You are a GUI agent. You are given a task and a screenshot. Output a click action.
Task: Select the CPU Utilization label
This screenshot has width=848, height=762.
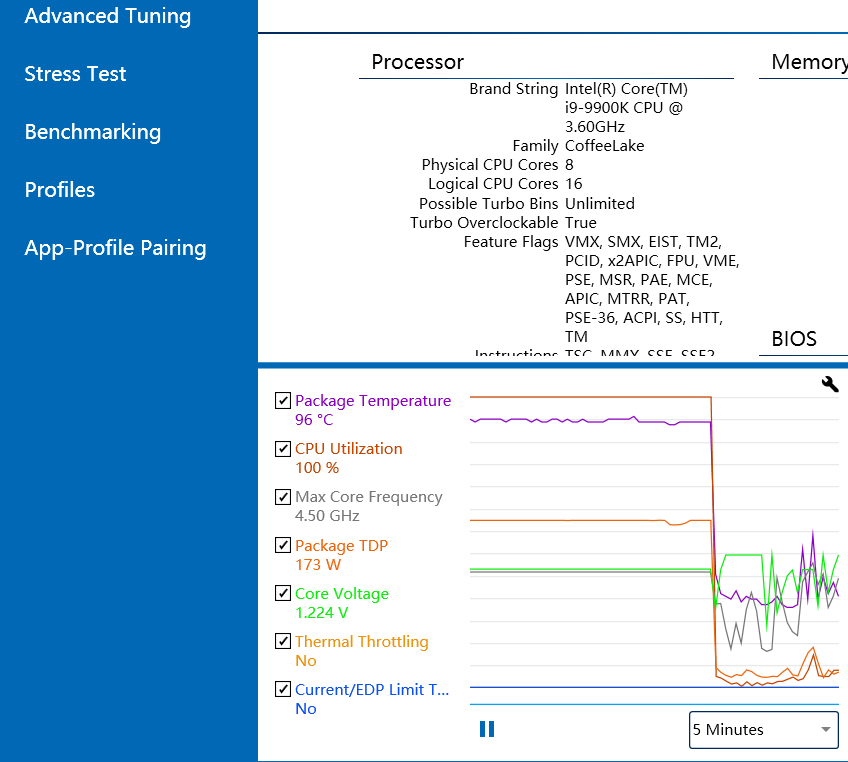pos(348,448)
